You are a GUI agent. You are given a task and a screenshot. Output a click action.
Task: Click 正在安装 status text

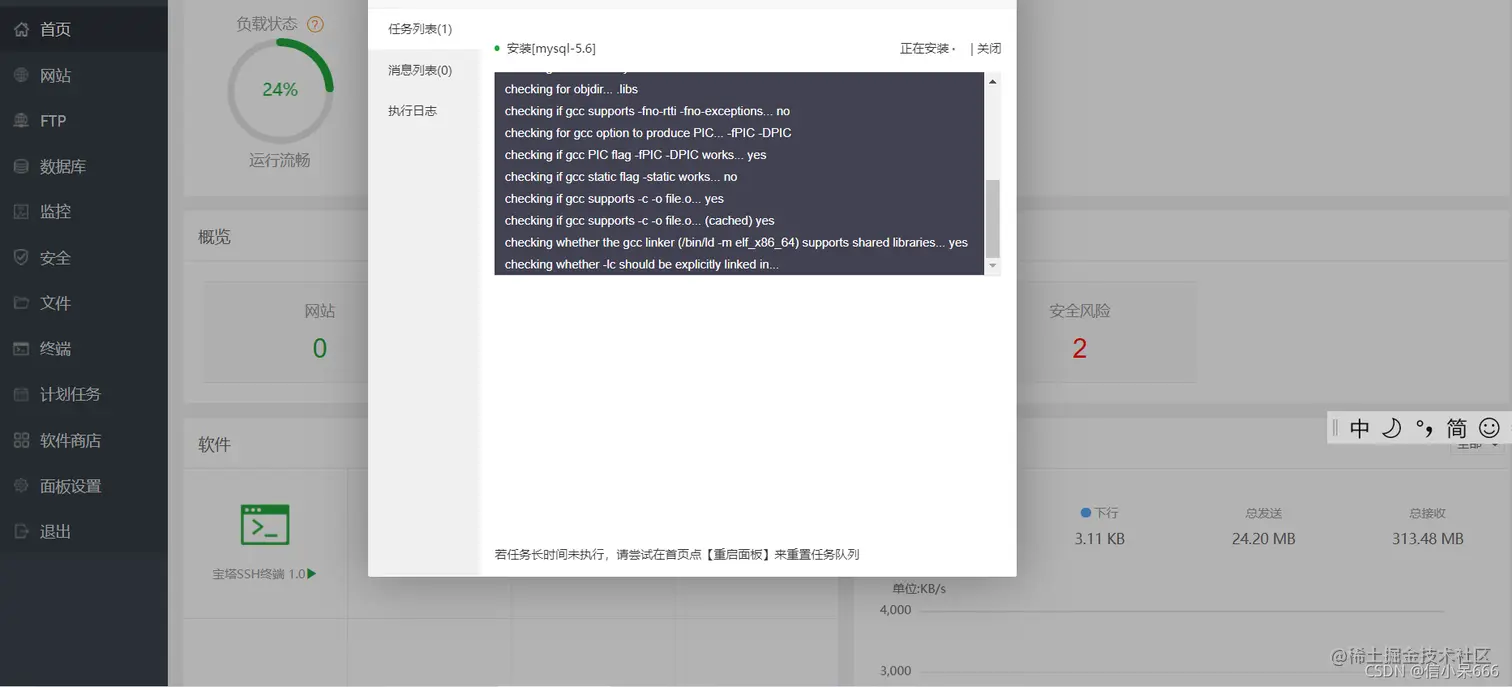(x=925, y=48)
